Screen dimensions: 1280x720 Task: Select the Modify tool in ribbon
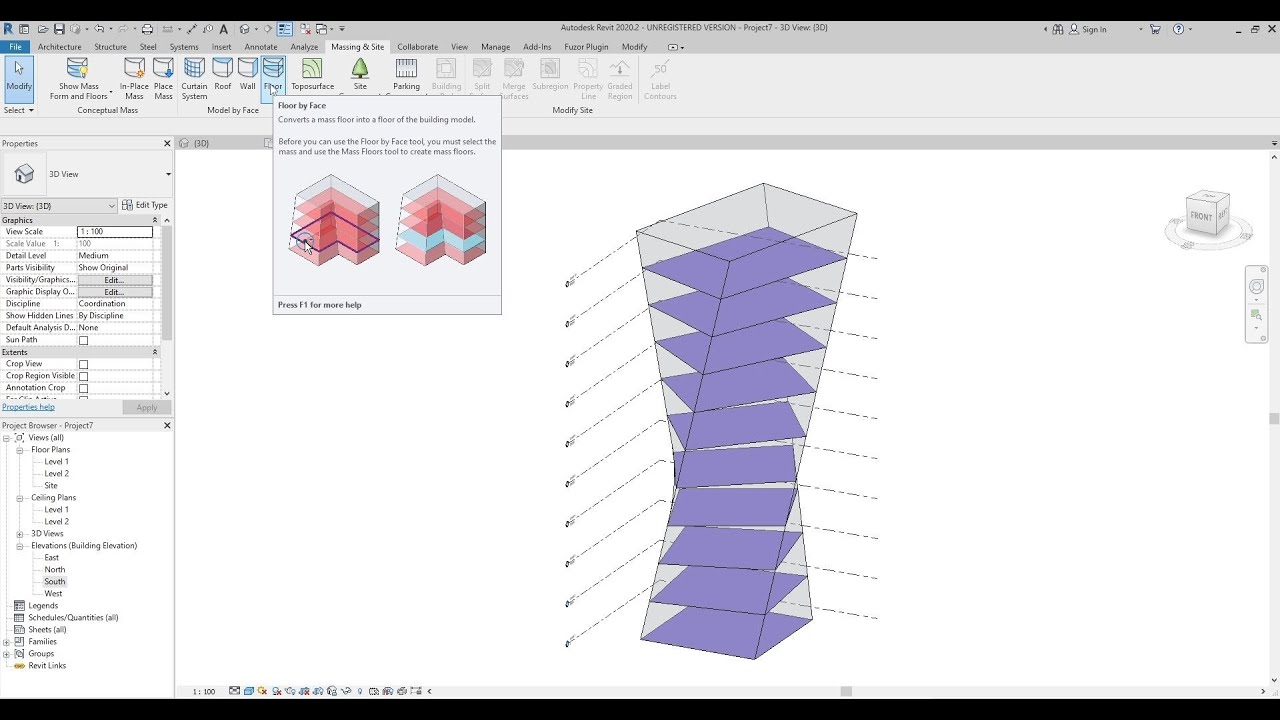19,78
